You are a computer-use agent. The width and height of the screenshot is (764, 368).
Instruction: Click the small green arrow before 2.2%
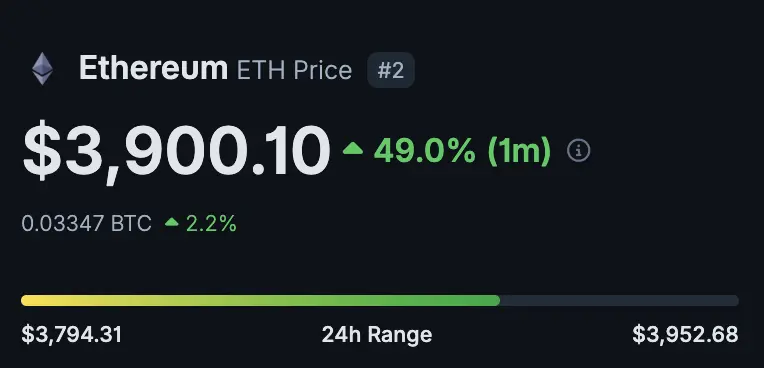point(172,222)
